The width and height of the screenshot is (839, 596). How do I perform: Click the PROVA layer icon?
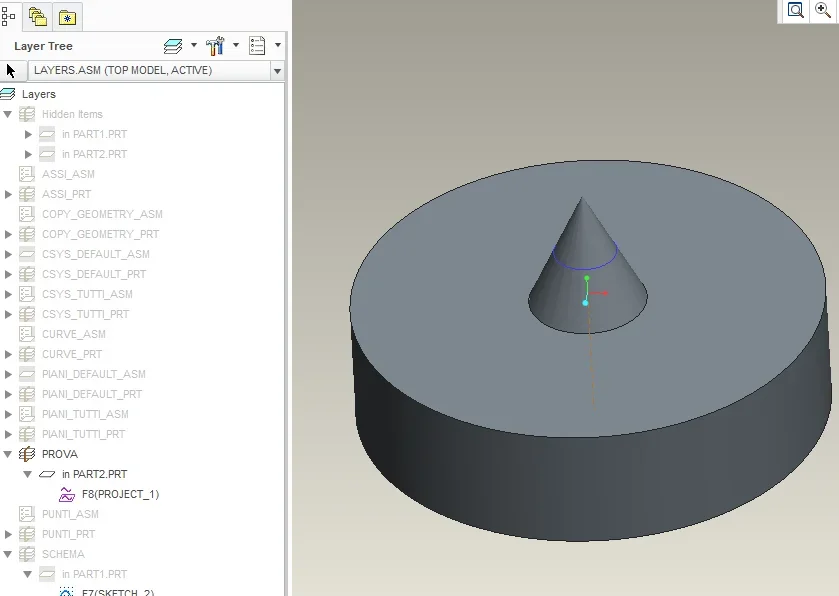(27, 454)
